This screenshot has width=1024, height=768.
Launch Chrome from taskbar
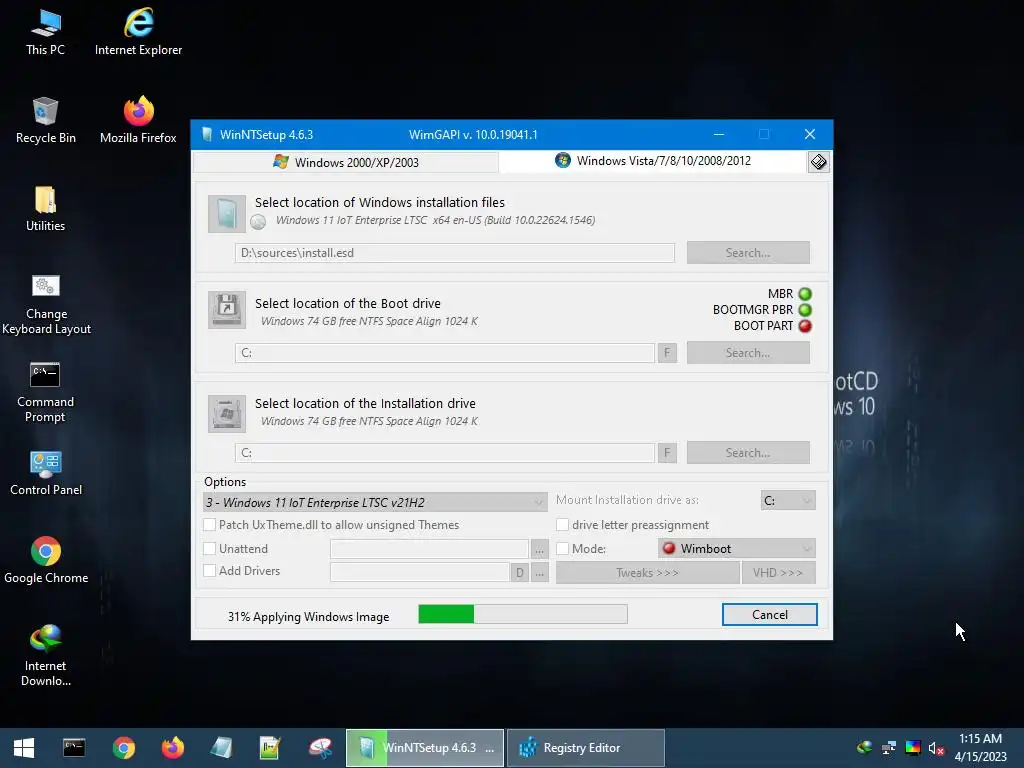point(123,748)
